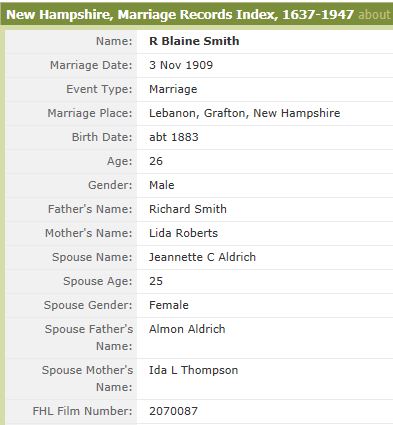The image size is (393, 425).
Task: Select spouse mother Ida L Thompson
Action: coord(194,370)
